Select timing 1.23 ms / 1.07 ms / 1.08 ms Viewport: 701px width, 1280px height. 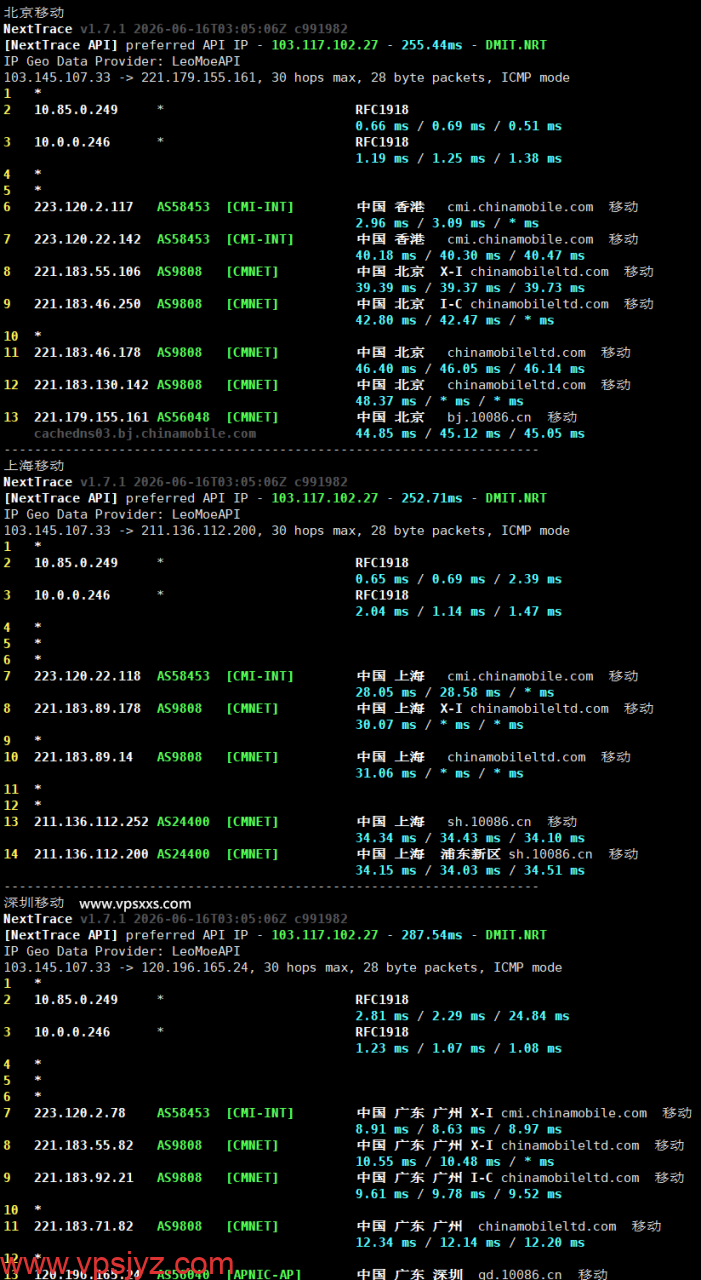tap(459, 1048)
